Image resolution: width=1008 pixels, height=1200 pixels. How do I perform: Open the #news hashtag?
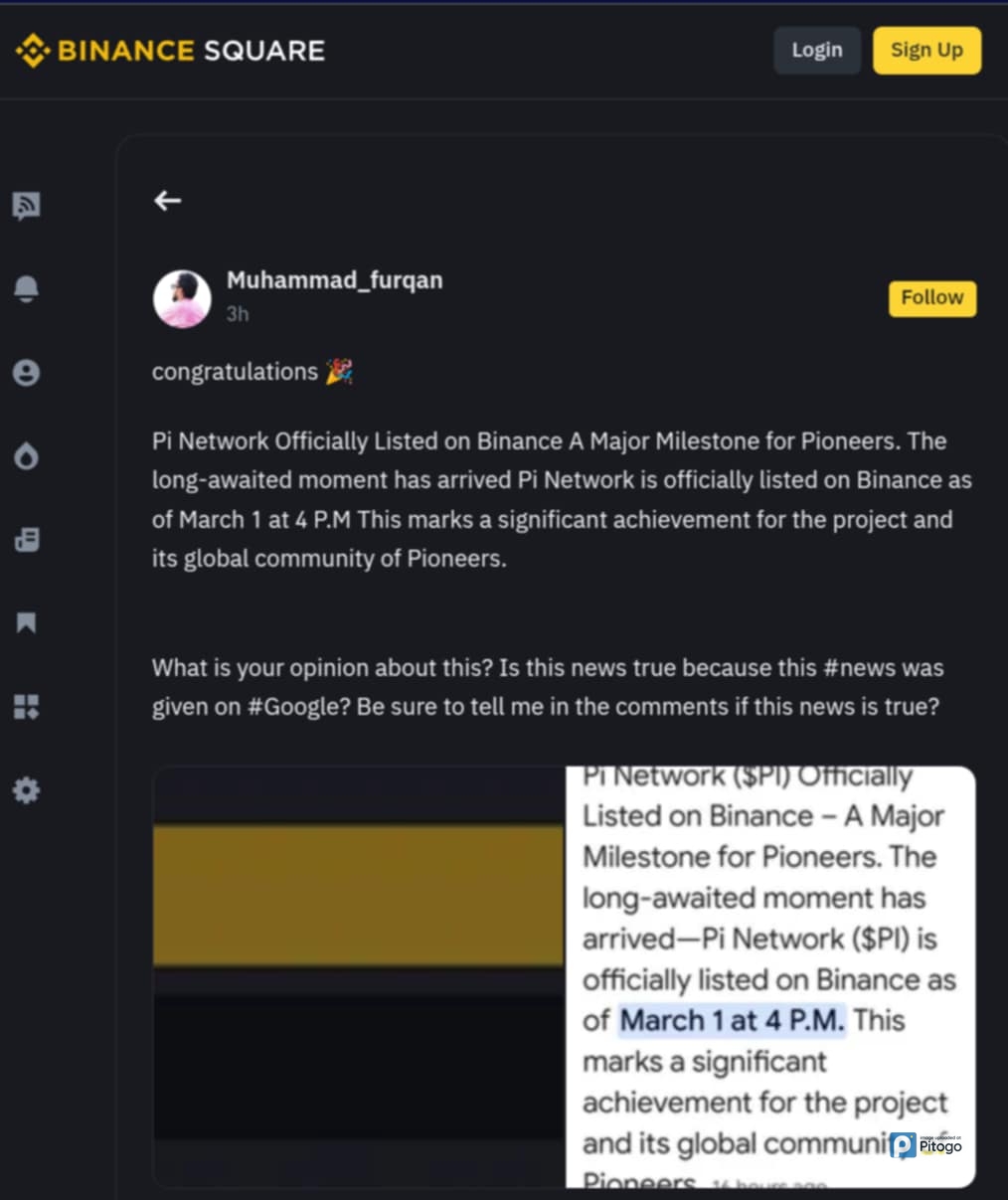[860, 668]
